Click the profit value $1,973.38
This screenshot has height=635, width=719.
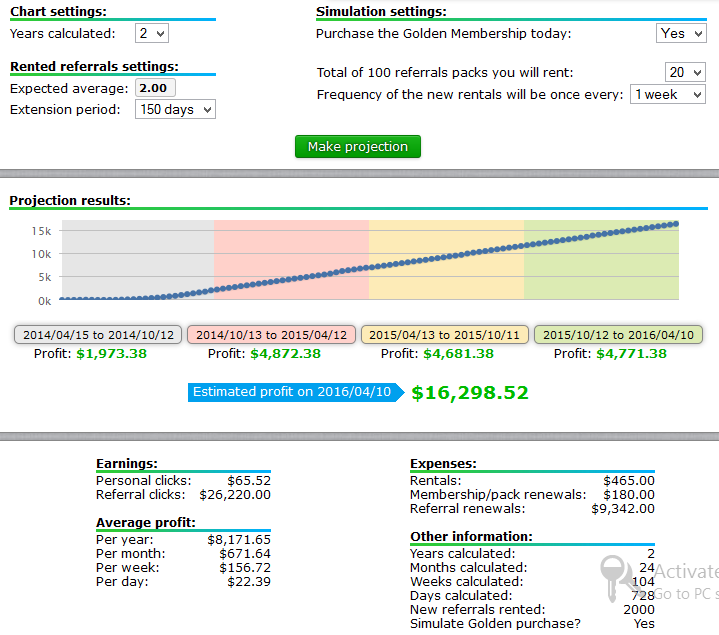pyautogui.click(x=111, y=353)
